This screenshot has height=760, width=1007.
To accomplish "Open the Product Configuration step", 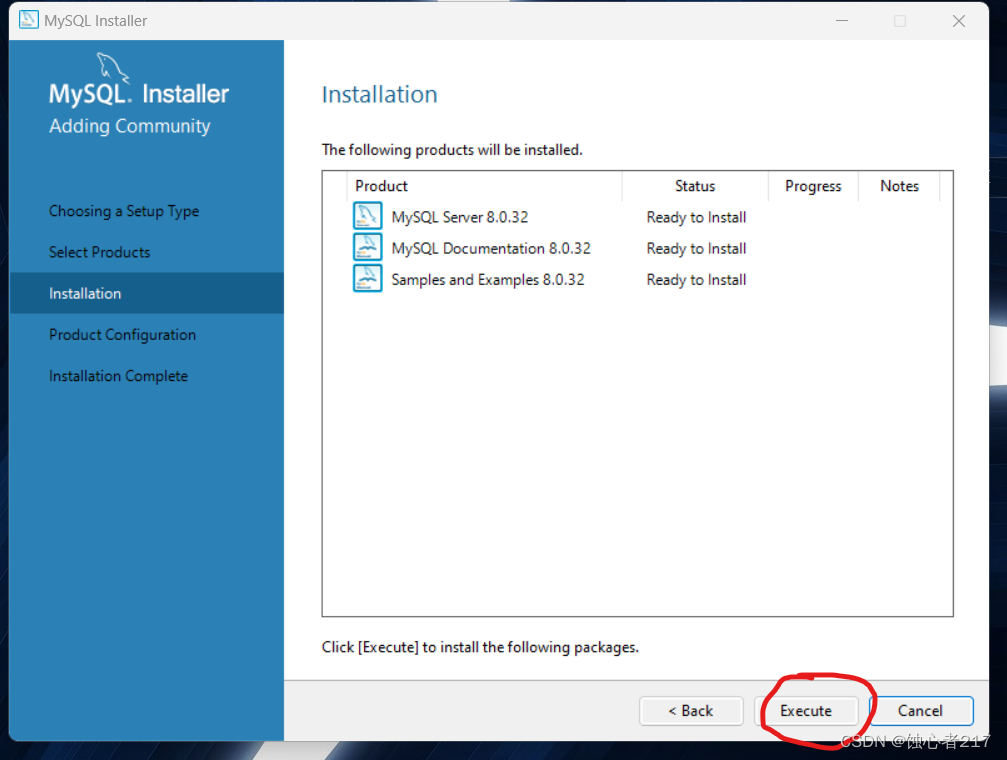I will (x=123, y=335).
